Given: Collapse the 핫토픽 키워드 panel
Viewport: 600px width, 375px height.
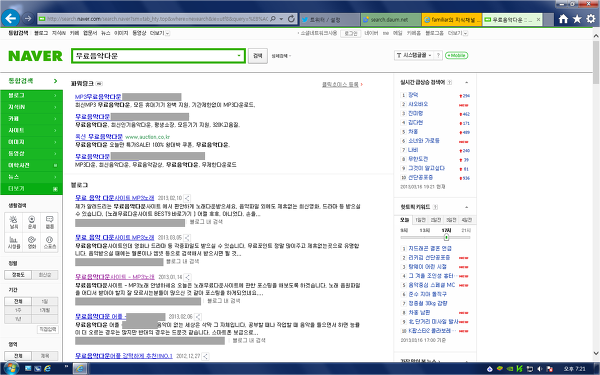Looking at the screenshot, I should pos(466,207).
